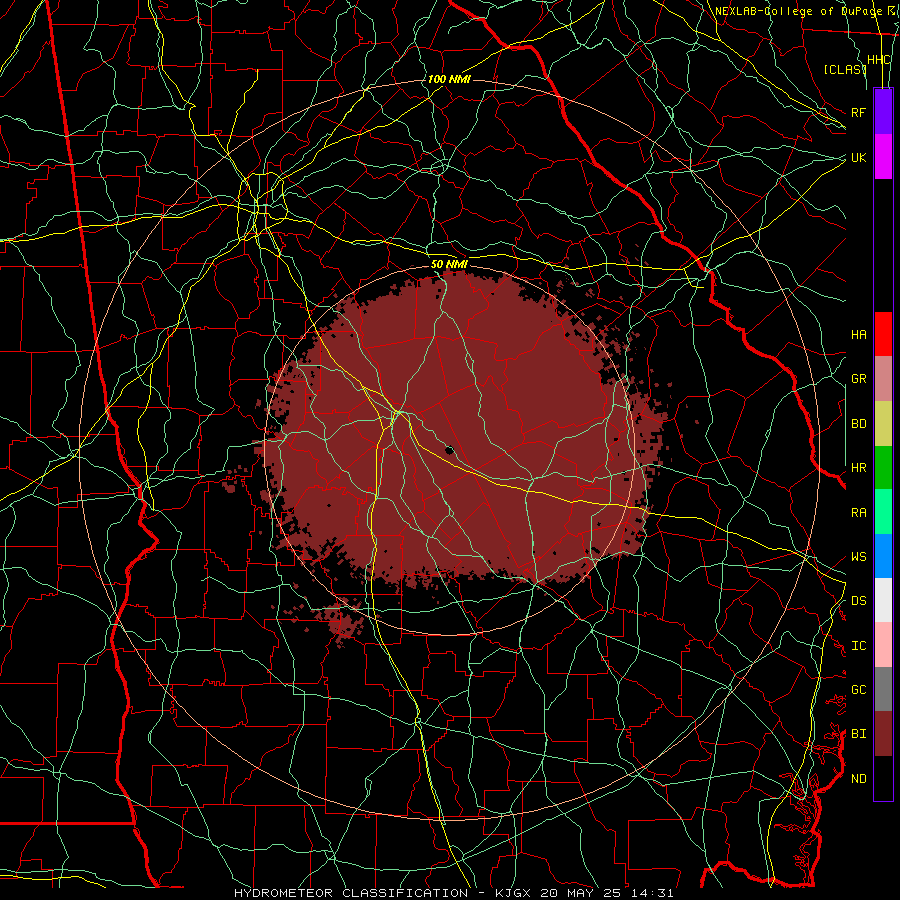900x900 pixels.
Task: Click the black radar site dot in the echo
Action: tap(449, 450)
